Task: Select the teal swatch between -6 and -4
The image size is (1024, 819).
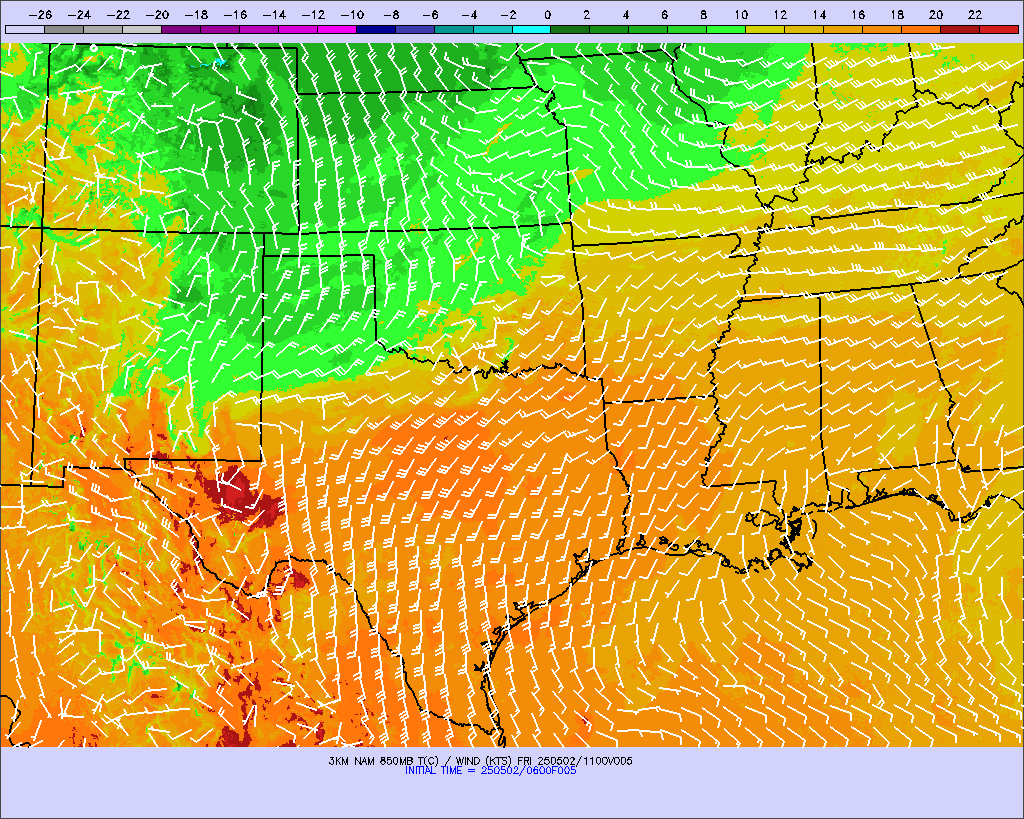Action: coord(454,29)
